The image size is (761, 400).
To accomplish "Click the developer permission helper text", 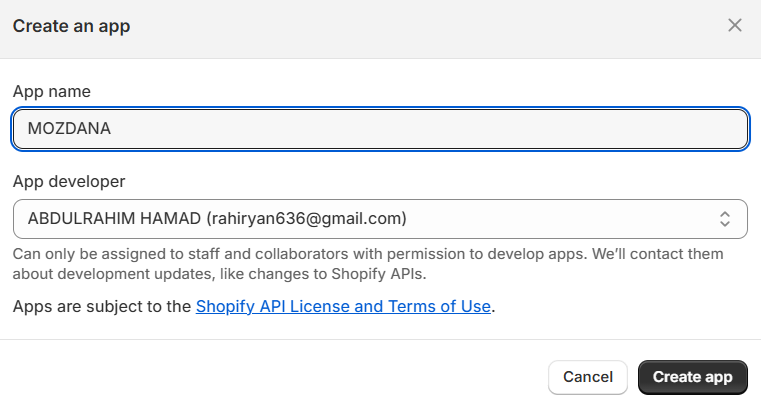I will tap(368, 264).
